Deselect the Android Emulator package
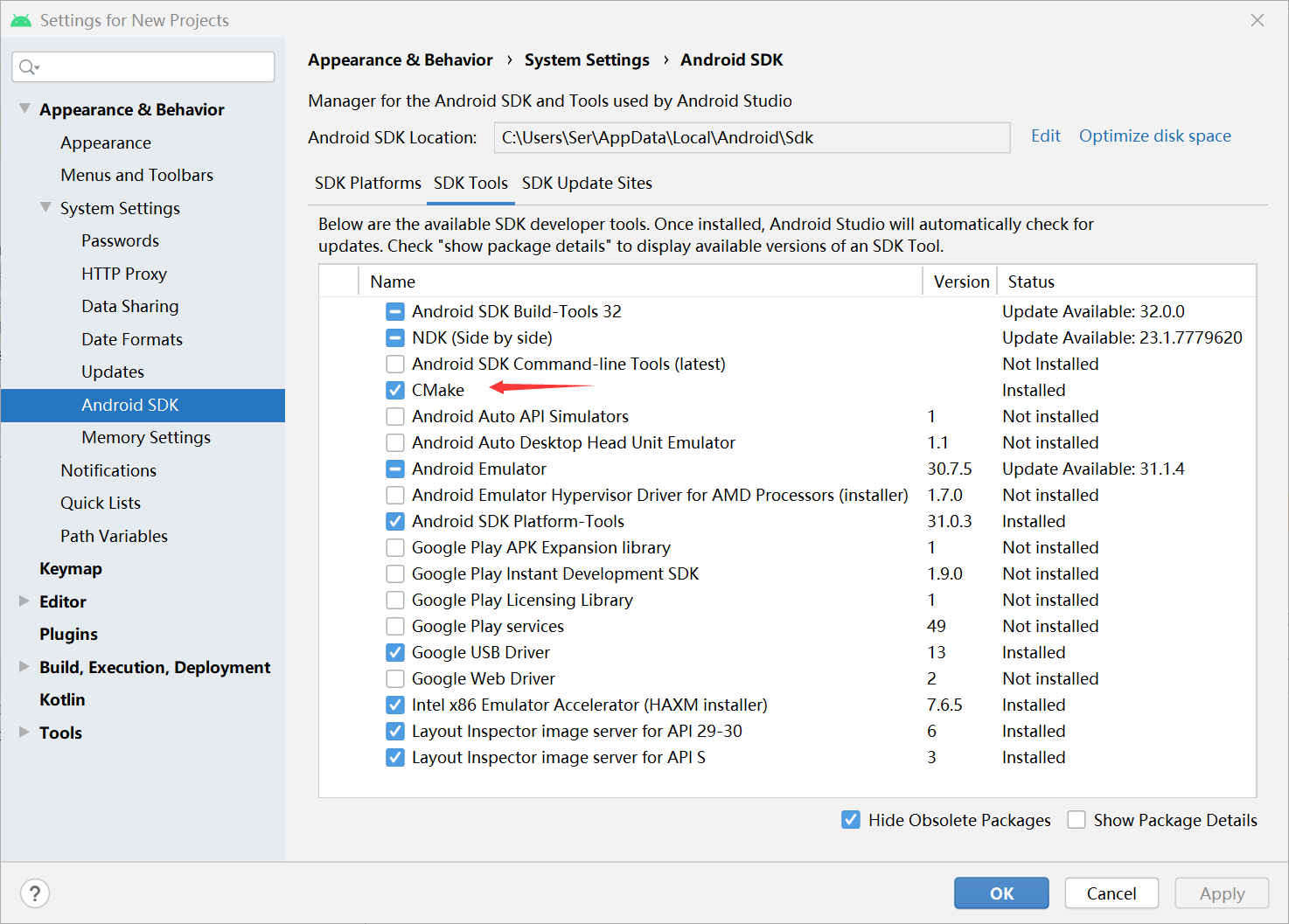This screenshot has width=1289, height=924. 395,469
